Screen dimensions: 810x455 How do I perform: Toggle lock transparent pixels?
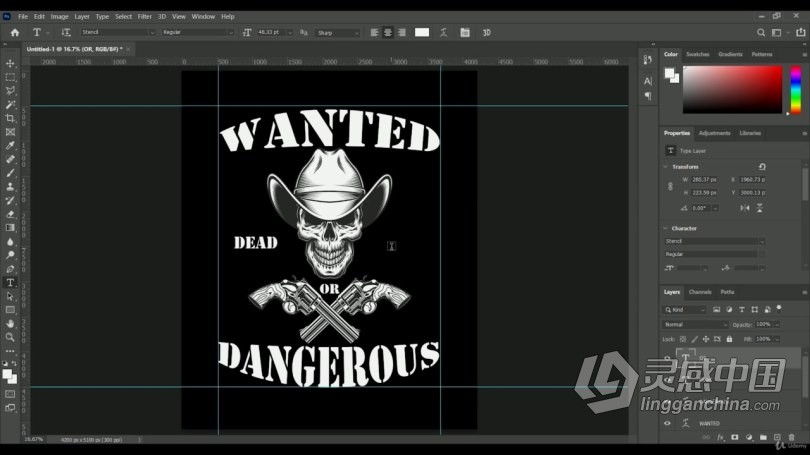(x=683, y=339)
